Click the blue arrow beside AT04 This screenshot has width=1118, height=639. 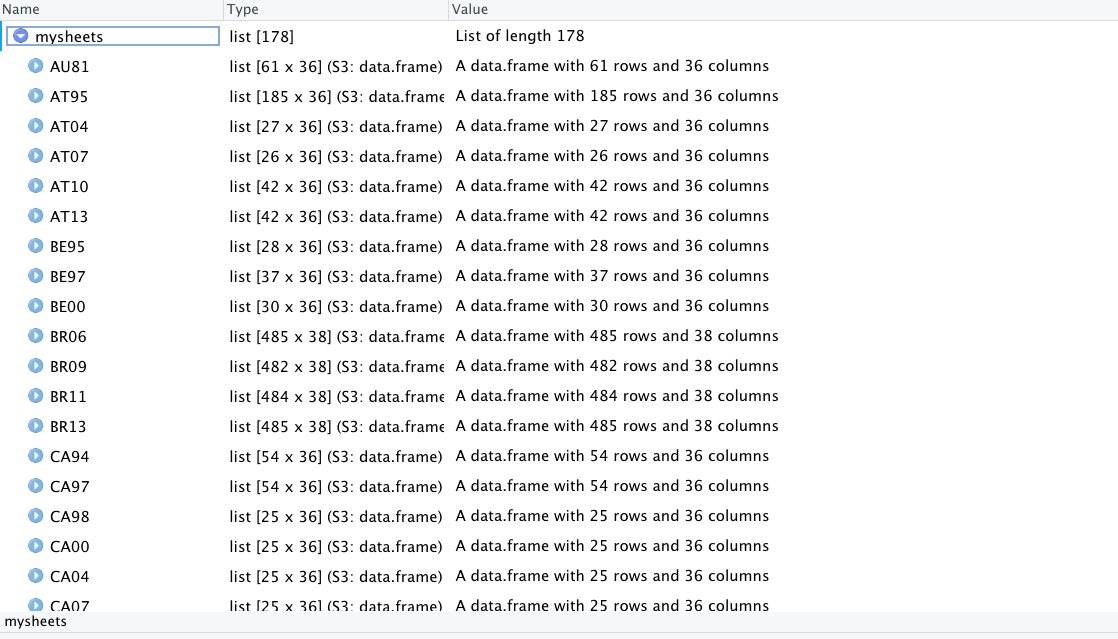[x=36, y=127]
